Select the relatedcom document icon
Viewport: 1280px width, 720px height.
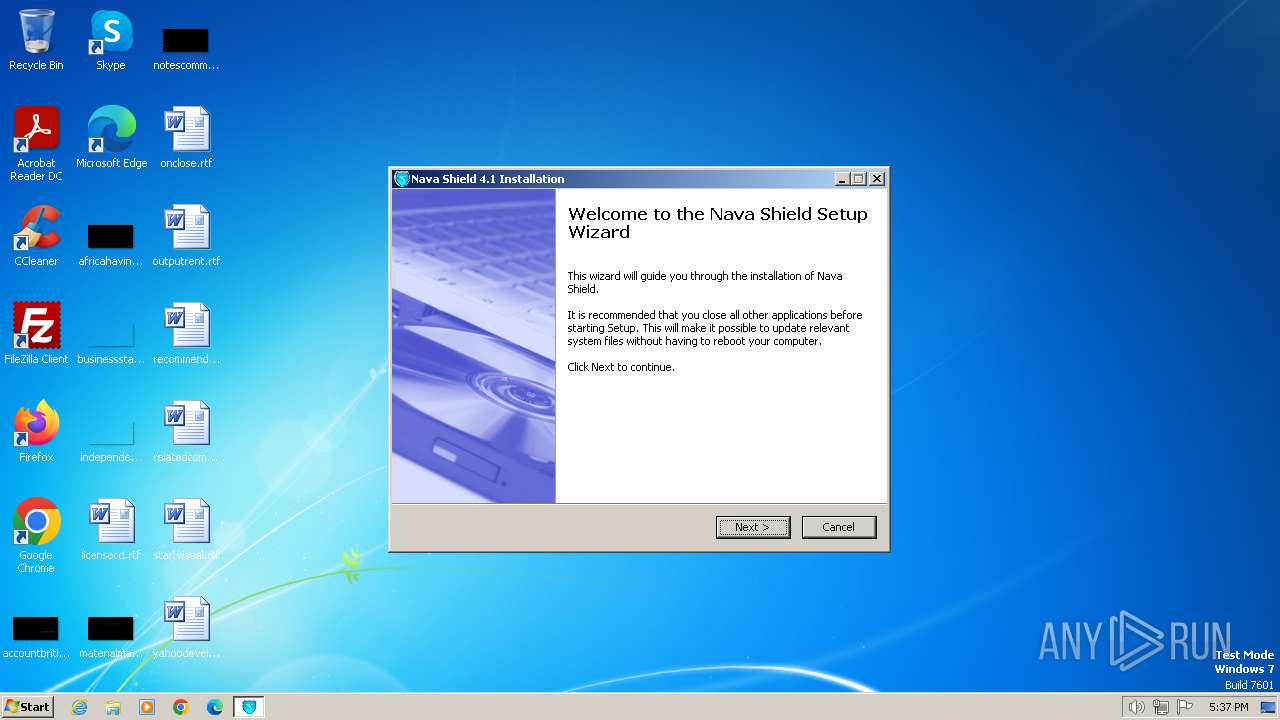click(186, 431)
